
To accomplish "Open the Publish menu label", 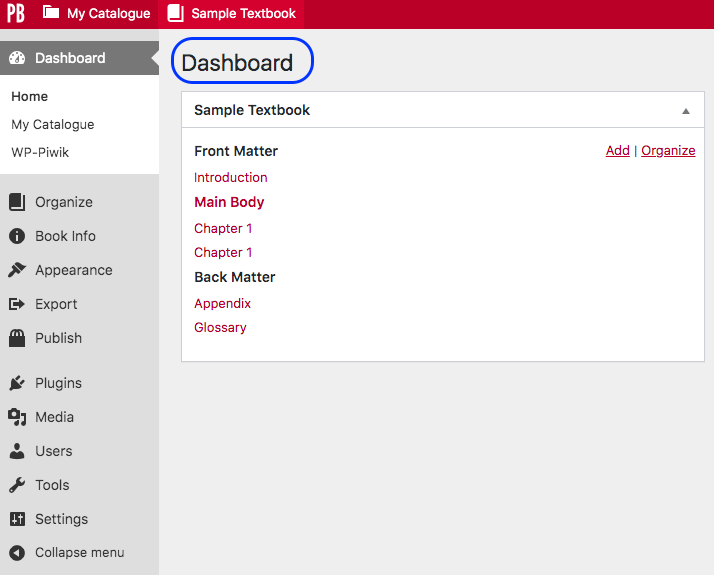I will tap(58, 338).
